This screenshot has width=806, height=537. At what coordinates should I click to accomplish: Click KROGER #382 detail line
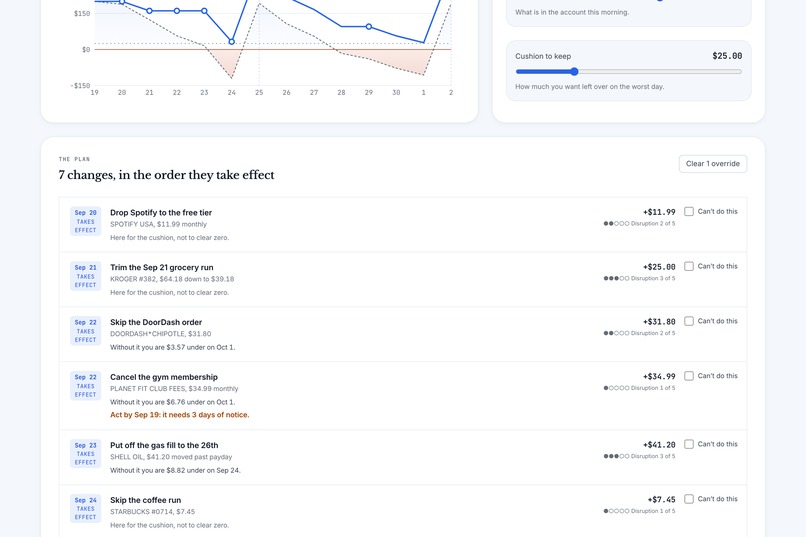click(172, 279)
